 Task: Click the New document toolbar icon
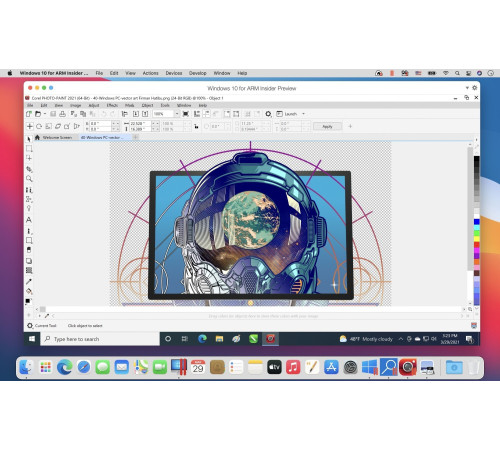click(x=29, y=114)
